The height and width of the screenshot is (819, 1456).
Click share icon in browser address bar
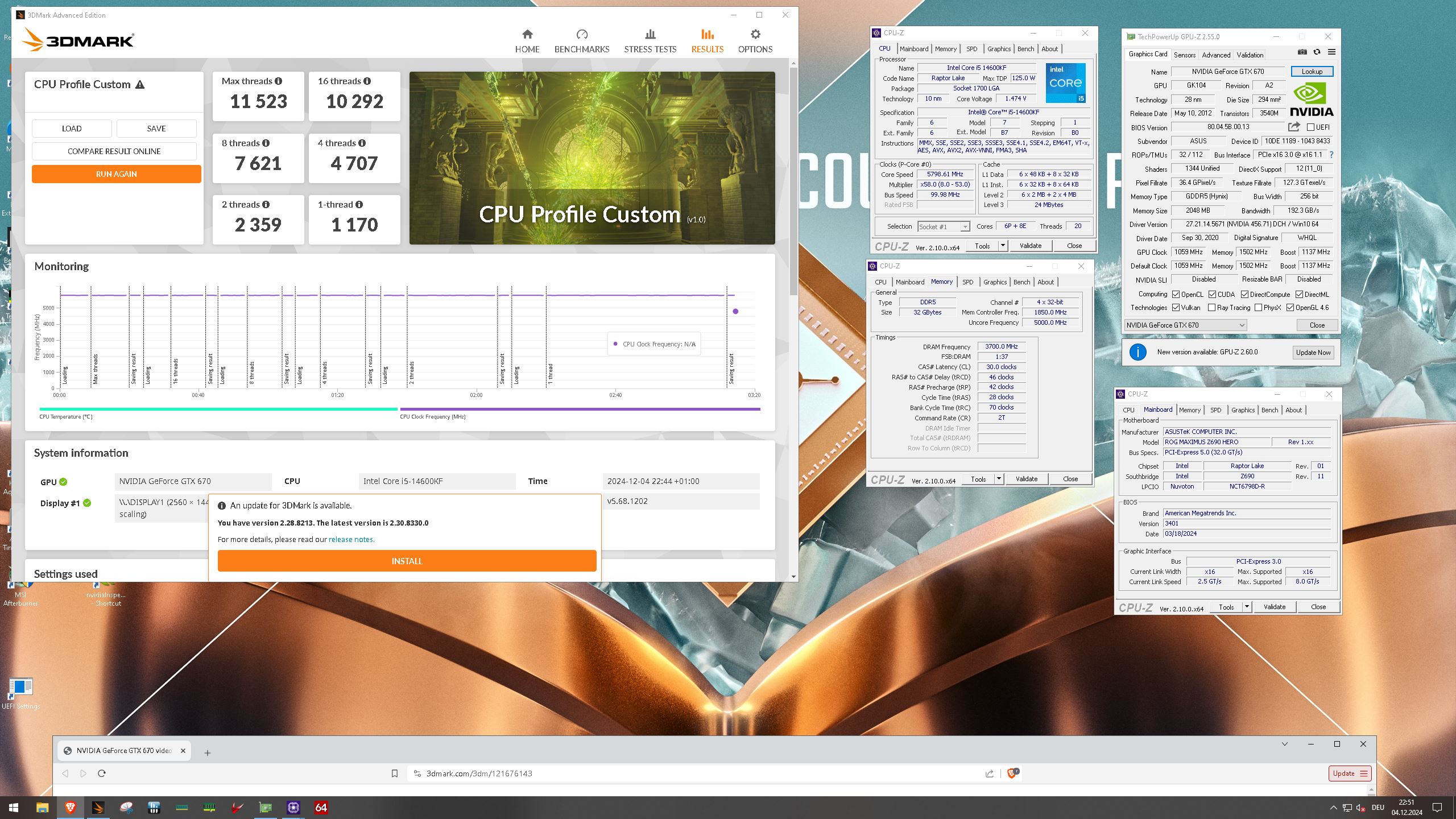click(990, 773)
